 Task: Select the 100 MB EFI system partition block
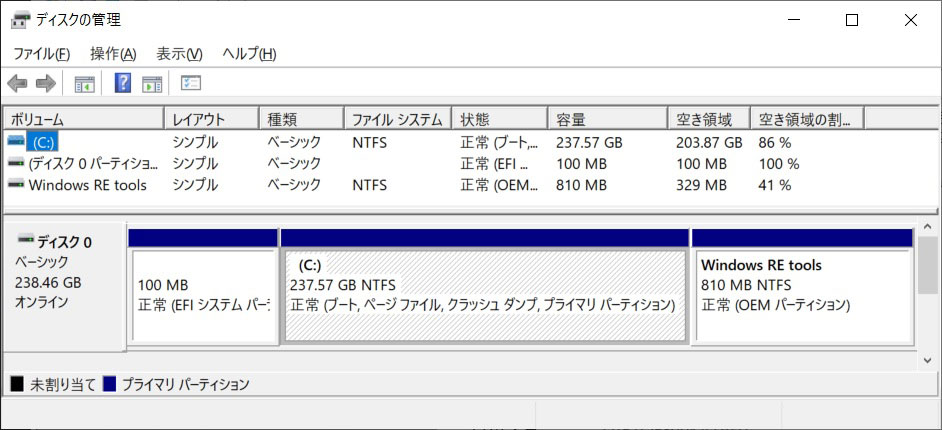click(203, 295)
